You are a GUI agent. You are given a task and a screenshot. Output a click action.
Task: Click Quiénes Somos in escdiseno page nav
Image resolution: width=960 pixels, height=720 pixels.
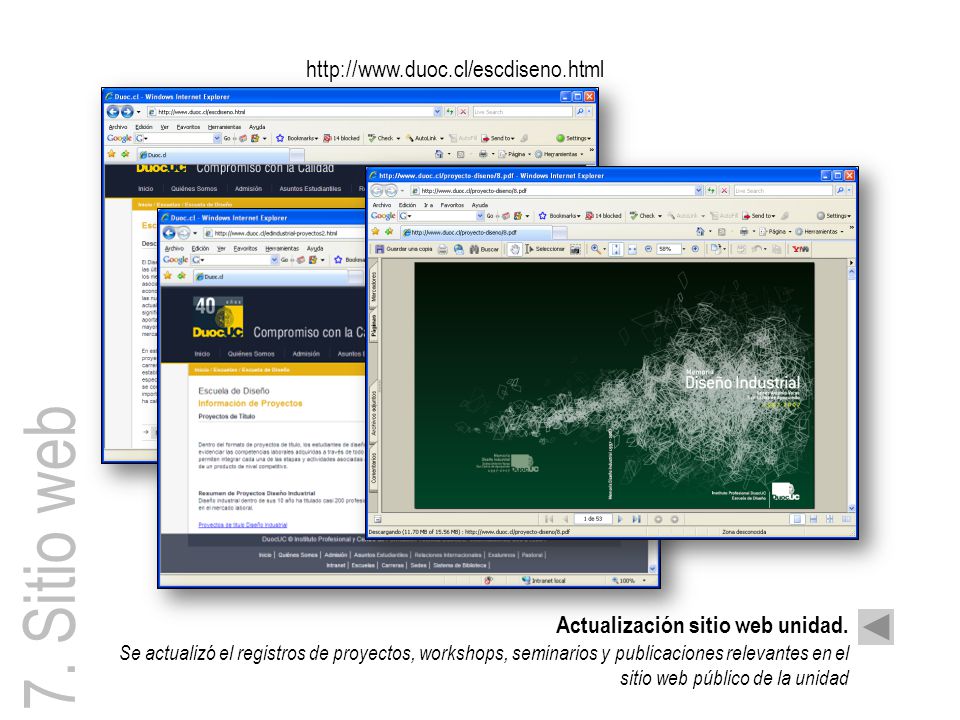[x=194, y=189]
